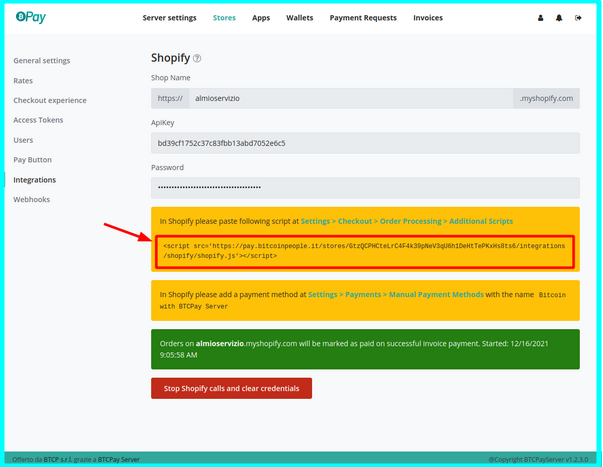This screenshot has height=467, width=603.
Task: Select General settings in the sidebar
Action: 42,60
